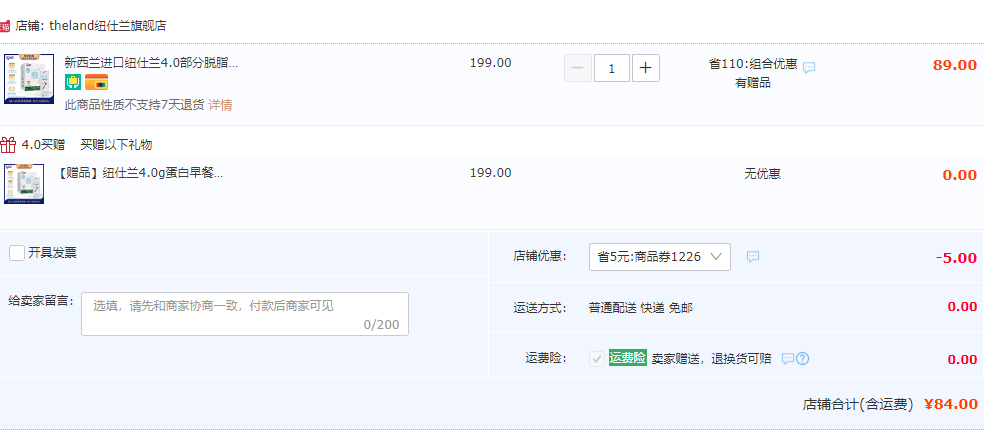Click the 89.00 item subtotal
This screenshot has height=431, width=991.
click(x=954, y=65)
